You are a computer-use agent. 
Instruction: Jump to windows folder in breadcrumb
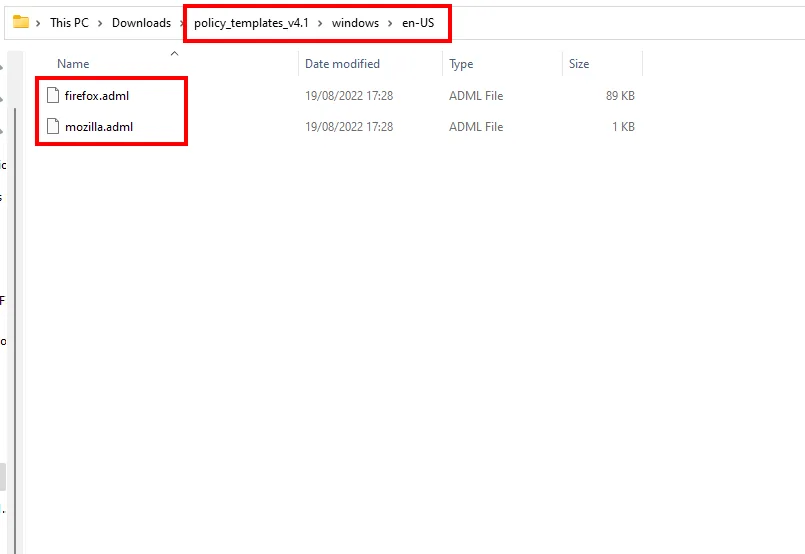(355, 23)
